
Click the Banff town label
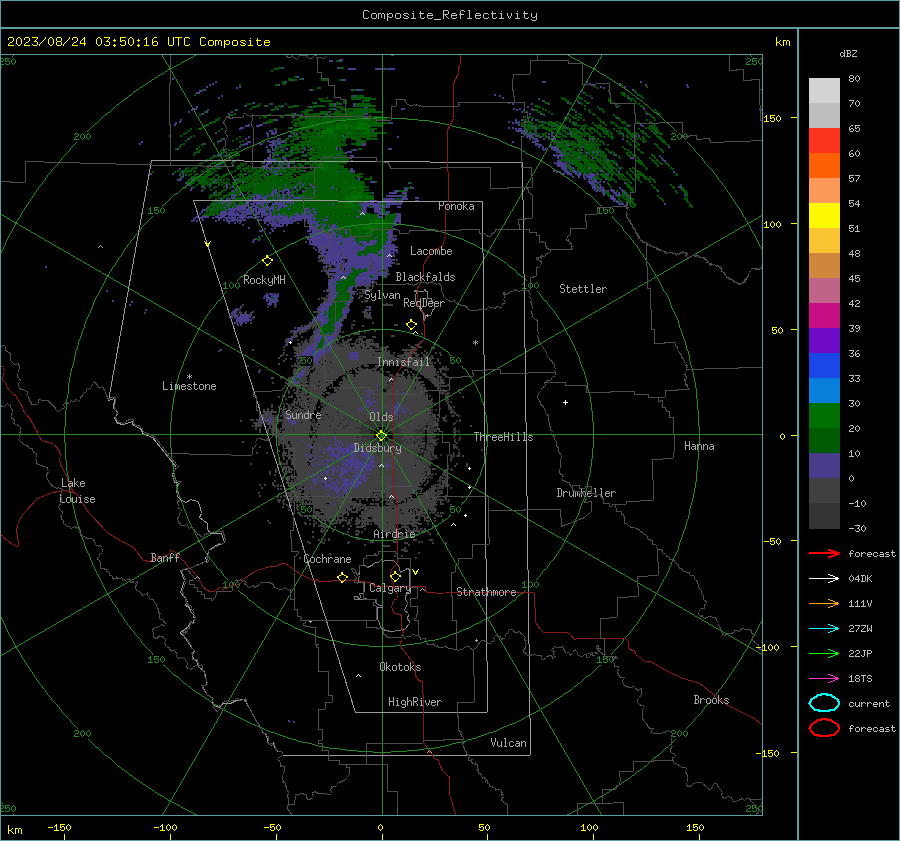tap(165, 557)
